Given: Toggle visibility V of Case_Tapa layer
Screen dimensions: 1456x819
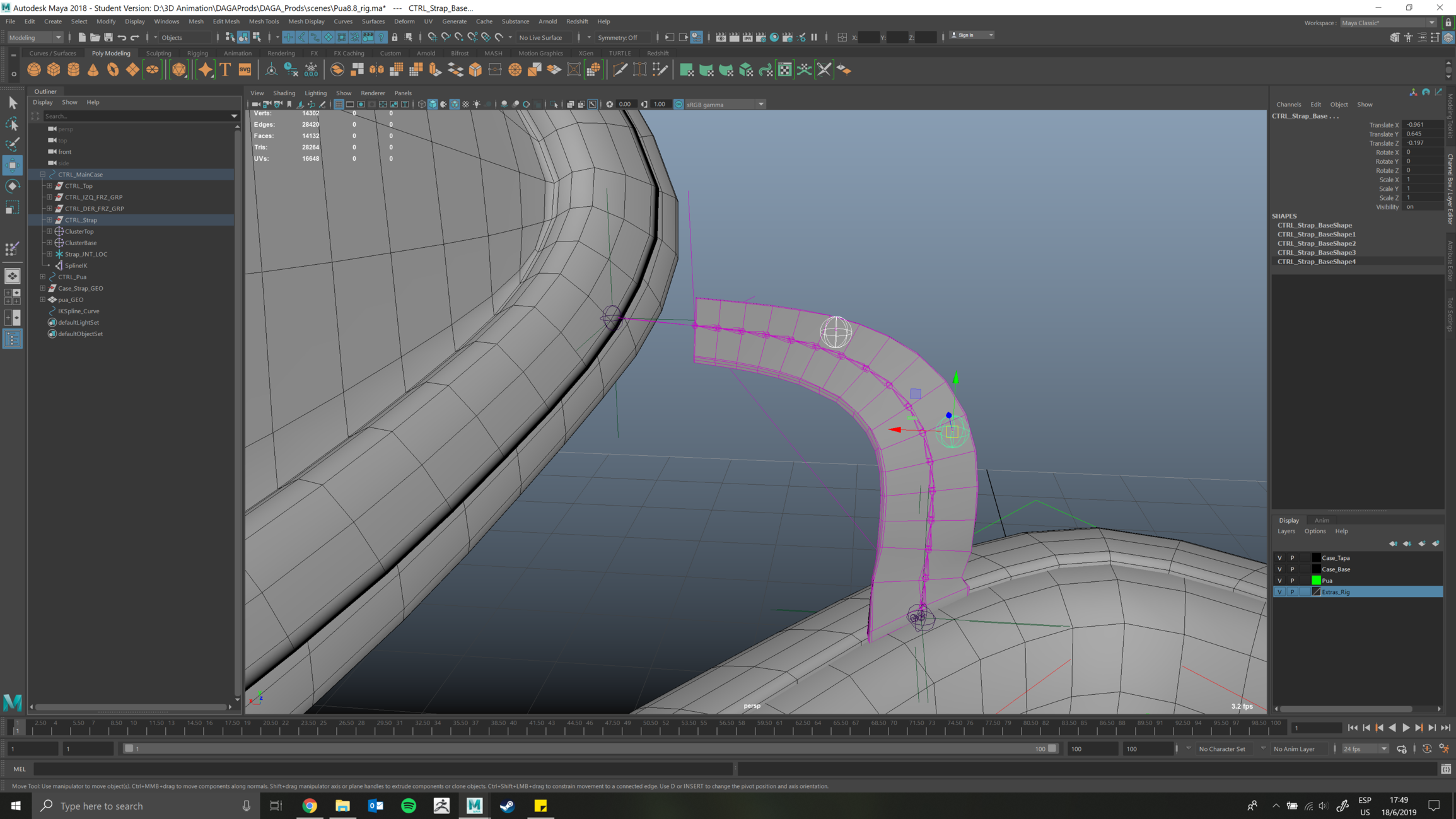Looking at the screenshot, I should [1279, 557].
